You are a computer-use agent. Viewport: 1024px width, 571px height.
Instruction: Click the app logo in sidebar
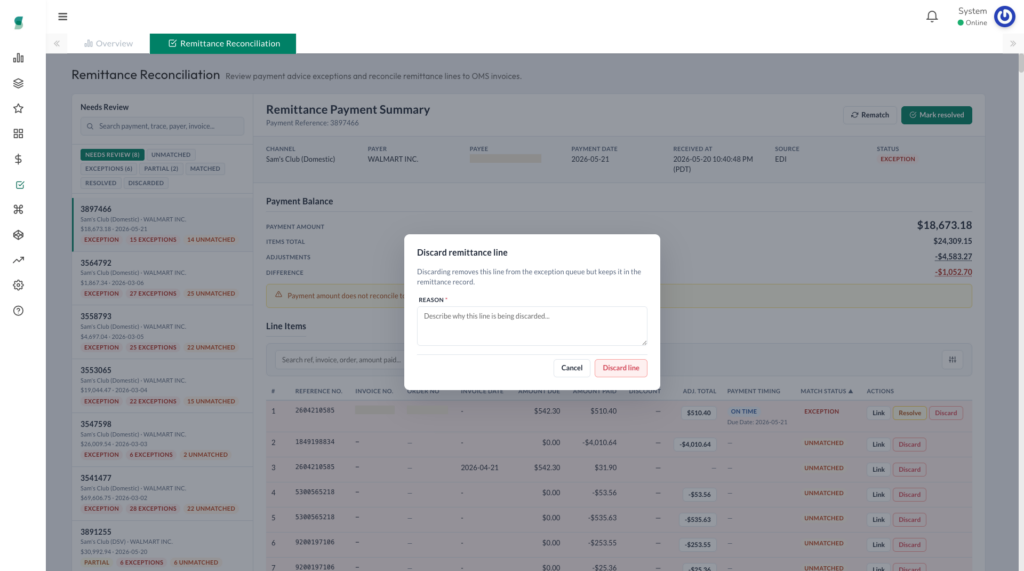click(18, 23)
